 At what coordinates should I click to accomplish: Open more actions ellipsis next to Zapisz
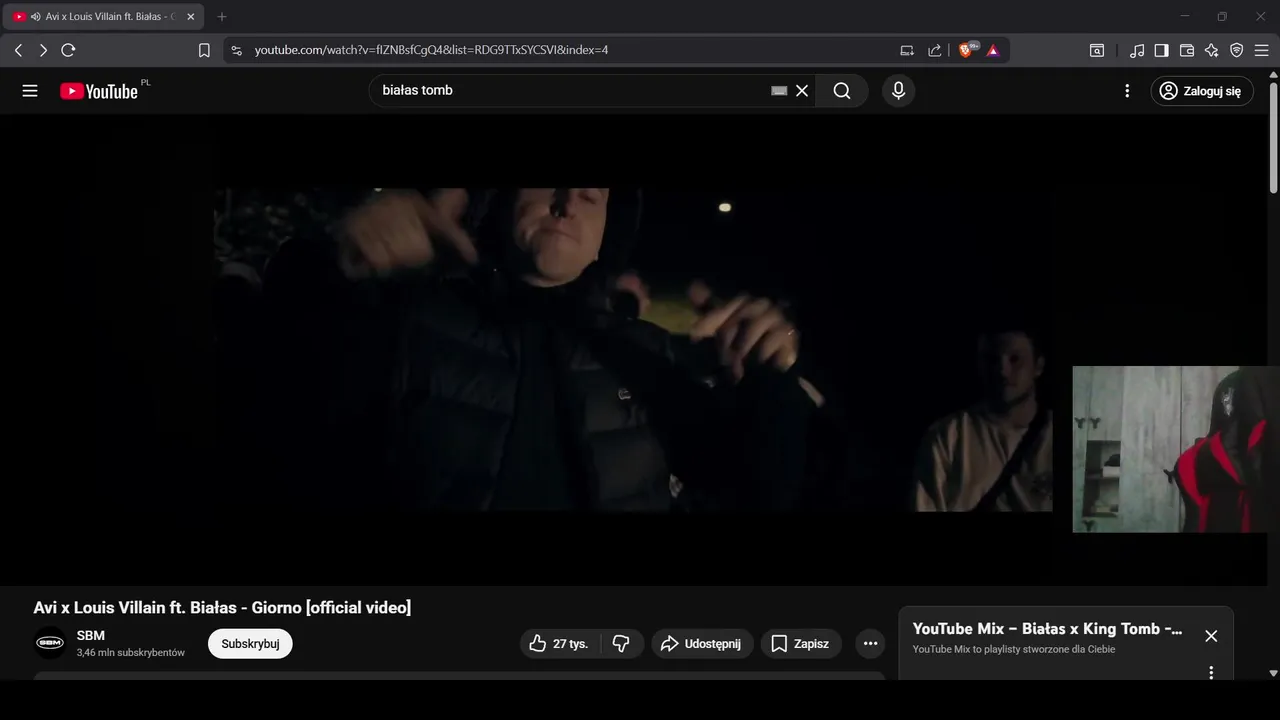coord(870,644)
